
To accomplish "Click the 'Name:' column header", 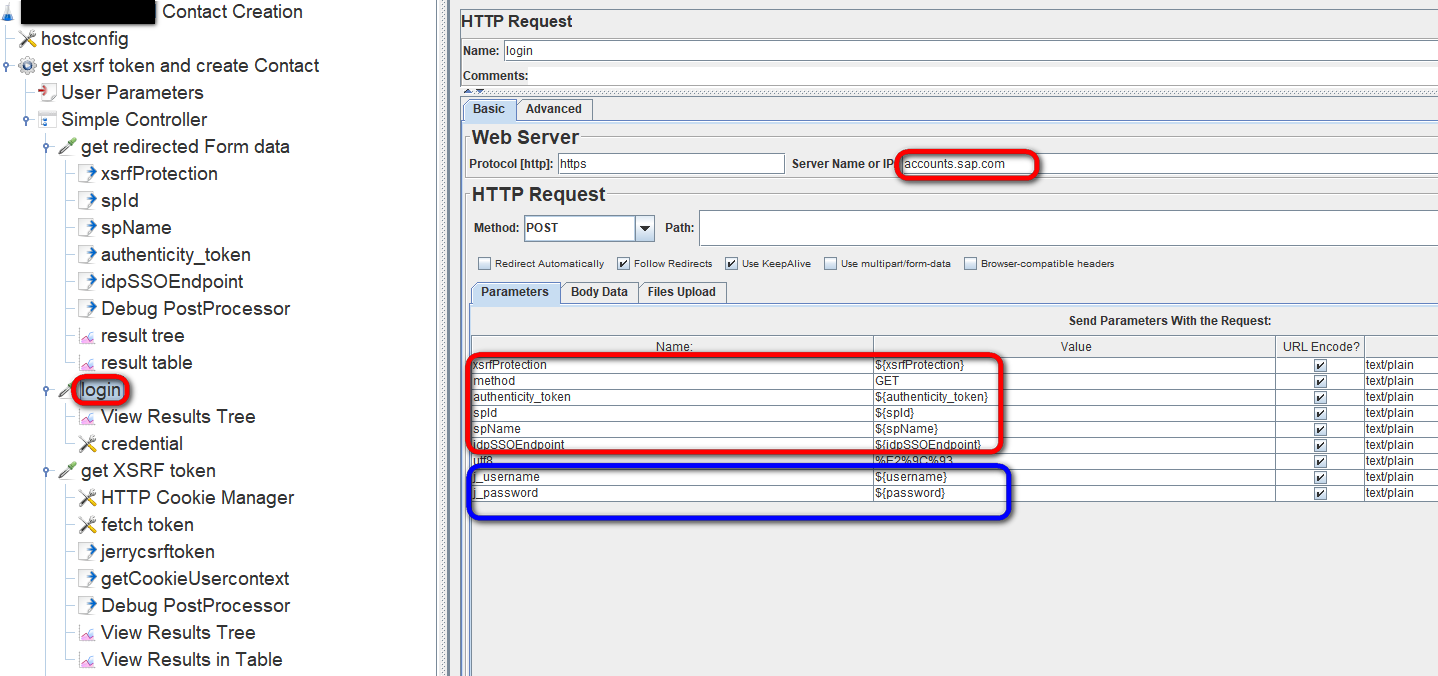I will [672, 347].
